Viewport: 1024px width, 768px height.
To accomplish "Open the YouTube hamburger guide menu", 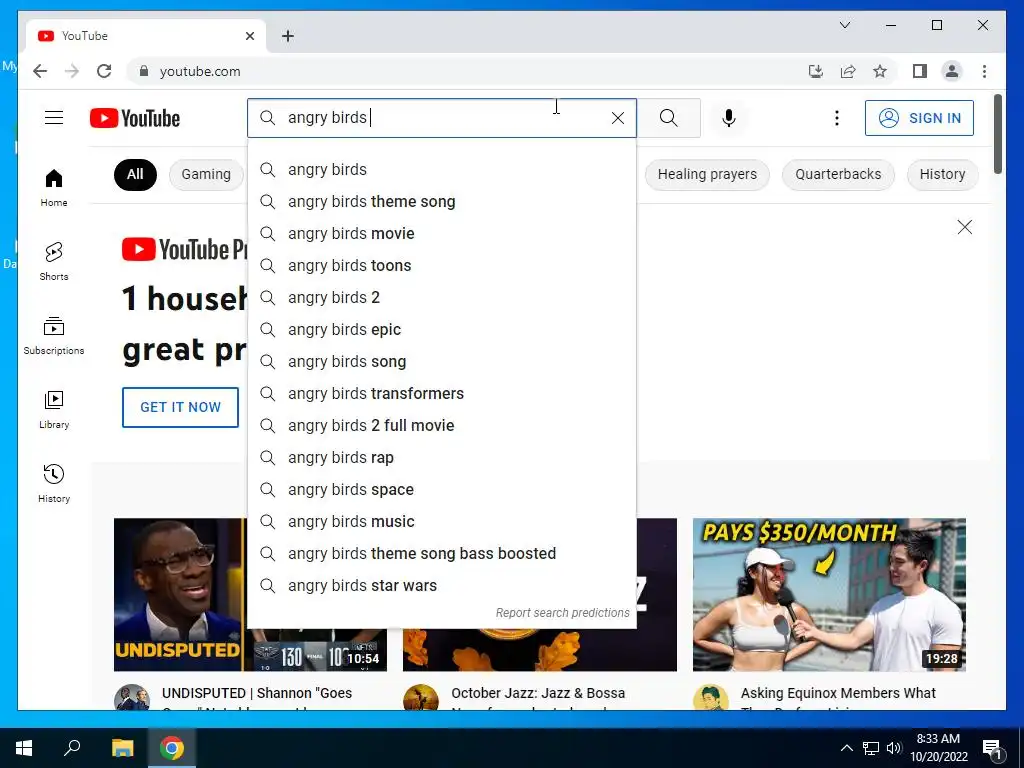I will (x=54, y=118).
